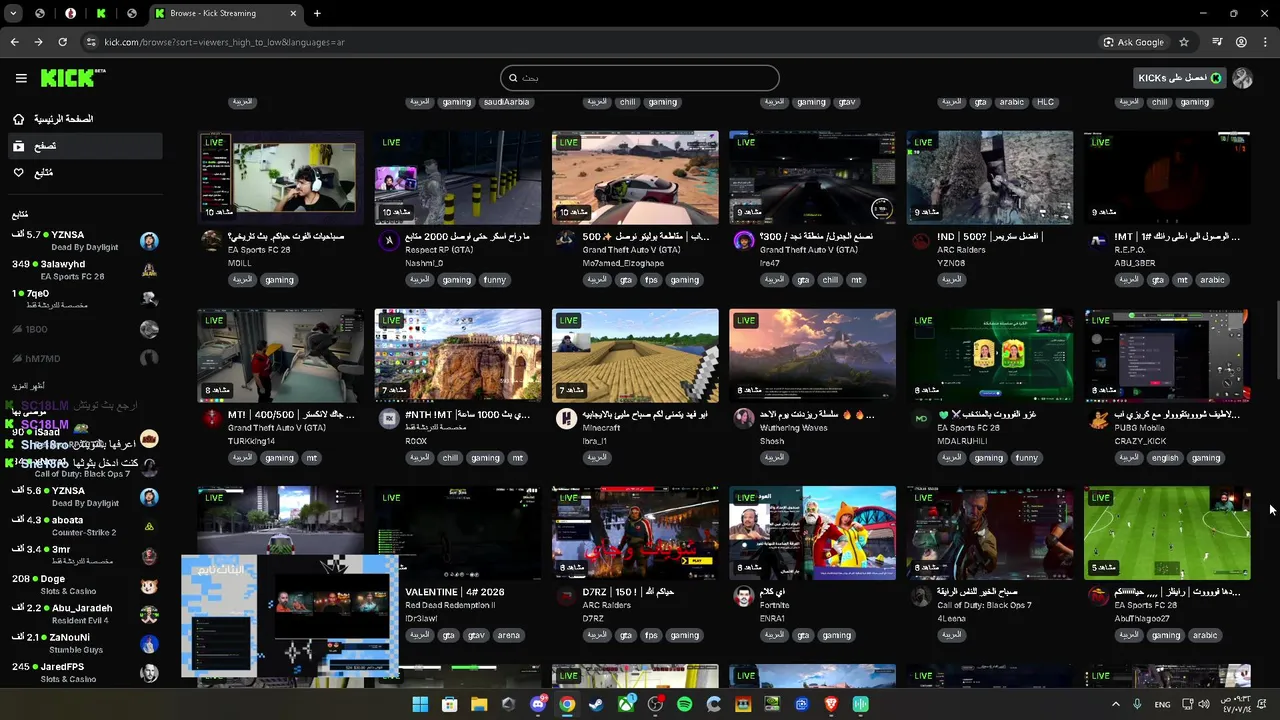Open the Nashmi_0 Respect RP stream thumbnail
The image size is (1280, 720).
[x=458, y=178]
